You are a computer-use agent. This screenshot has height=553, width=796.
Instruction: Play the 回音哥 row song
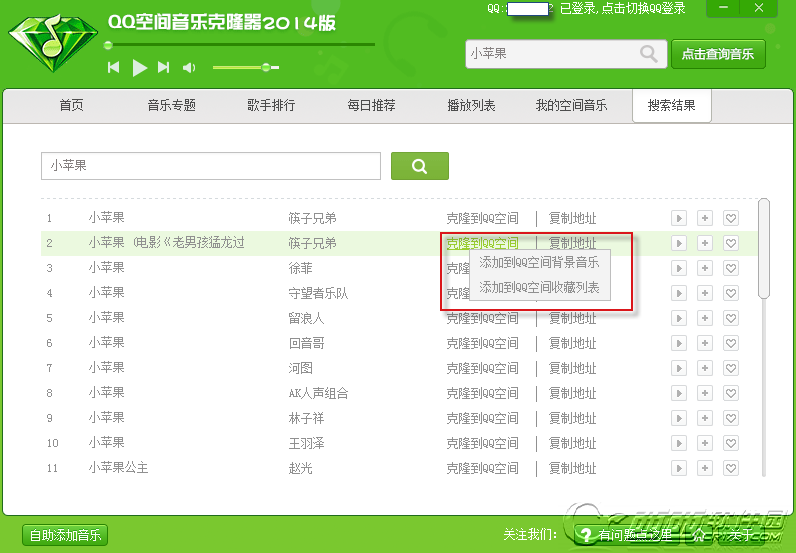tap(679, 343)
